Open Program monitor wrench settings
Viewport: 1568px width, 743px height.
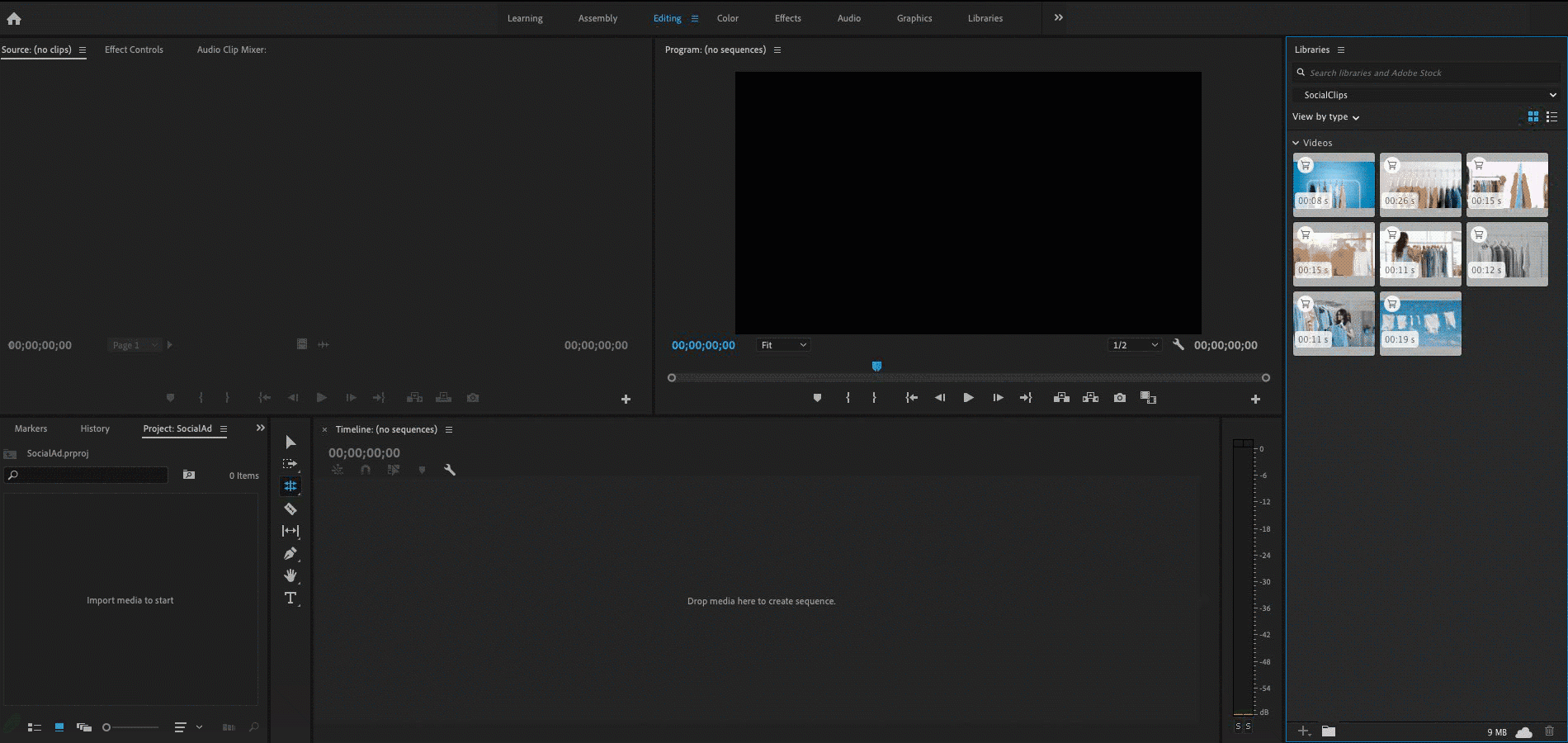[x=1178, y=345]
